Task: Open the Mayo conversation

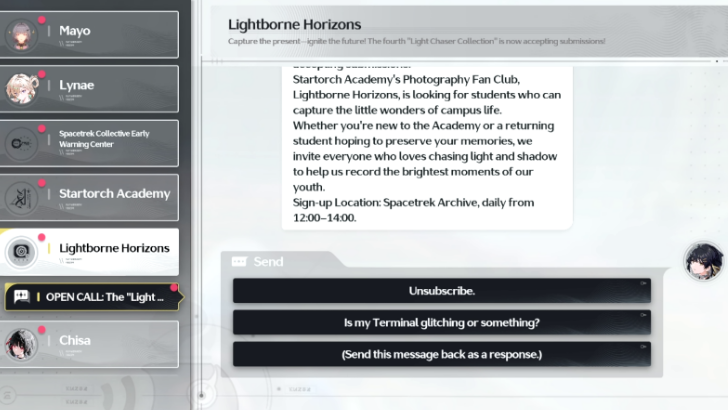Action: [110, 34]
